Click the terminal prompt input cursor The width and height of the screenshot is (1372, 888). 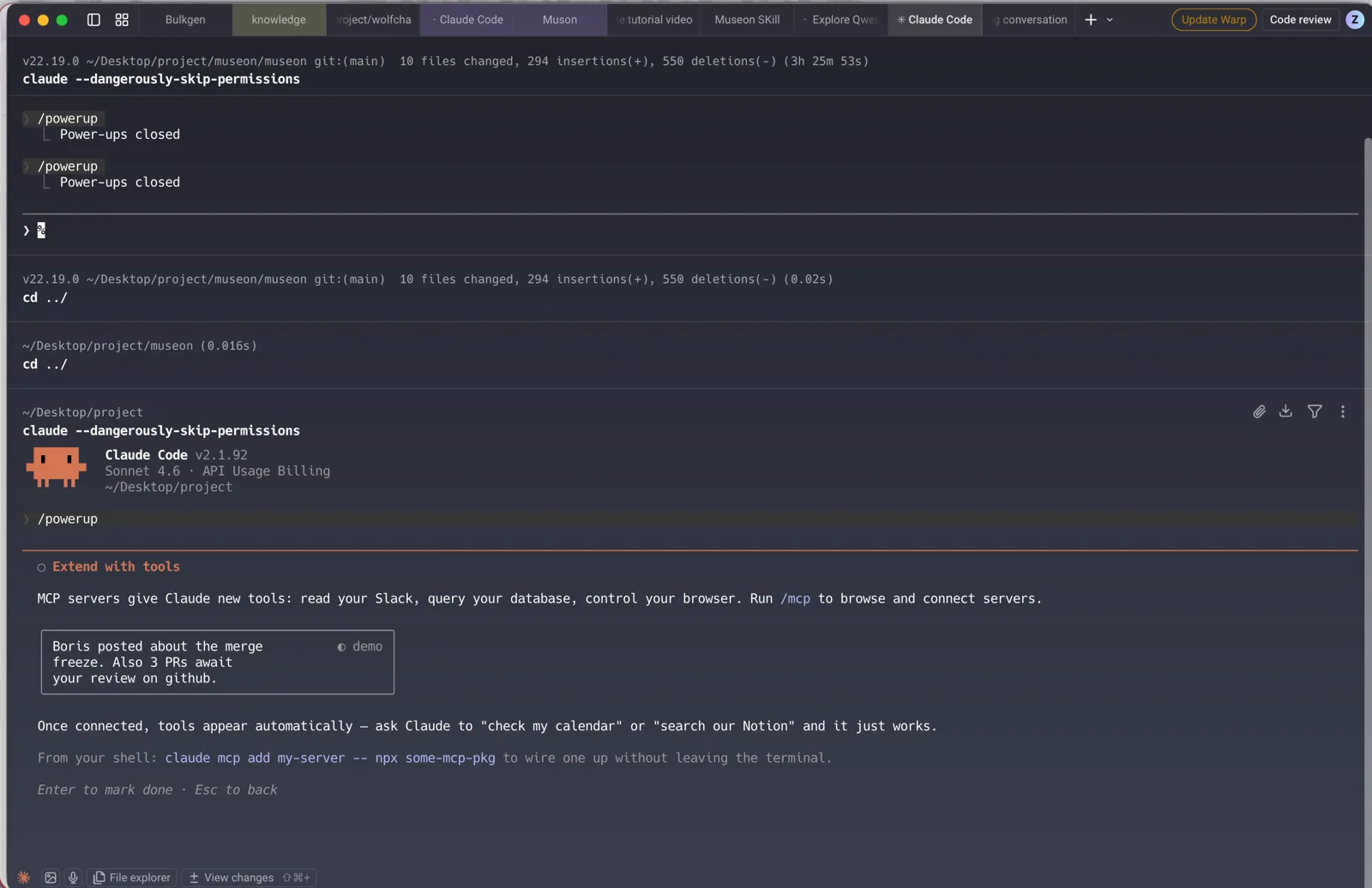point(41,231)
